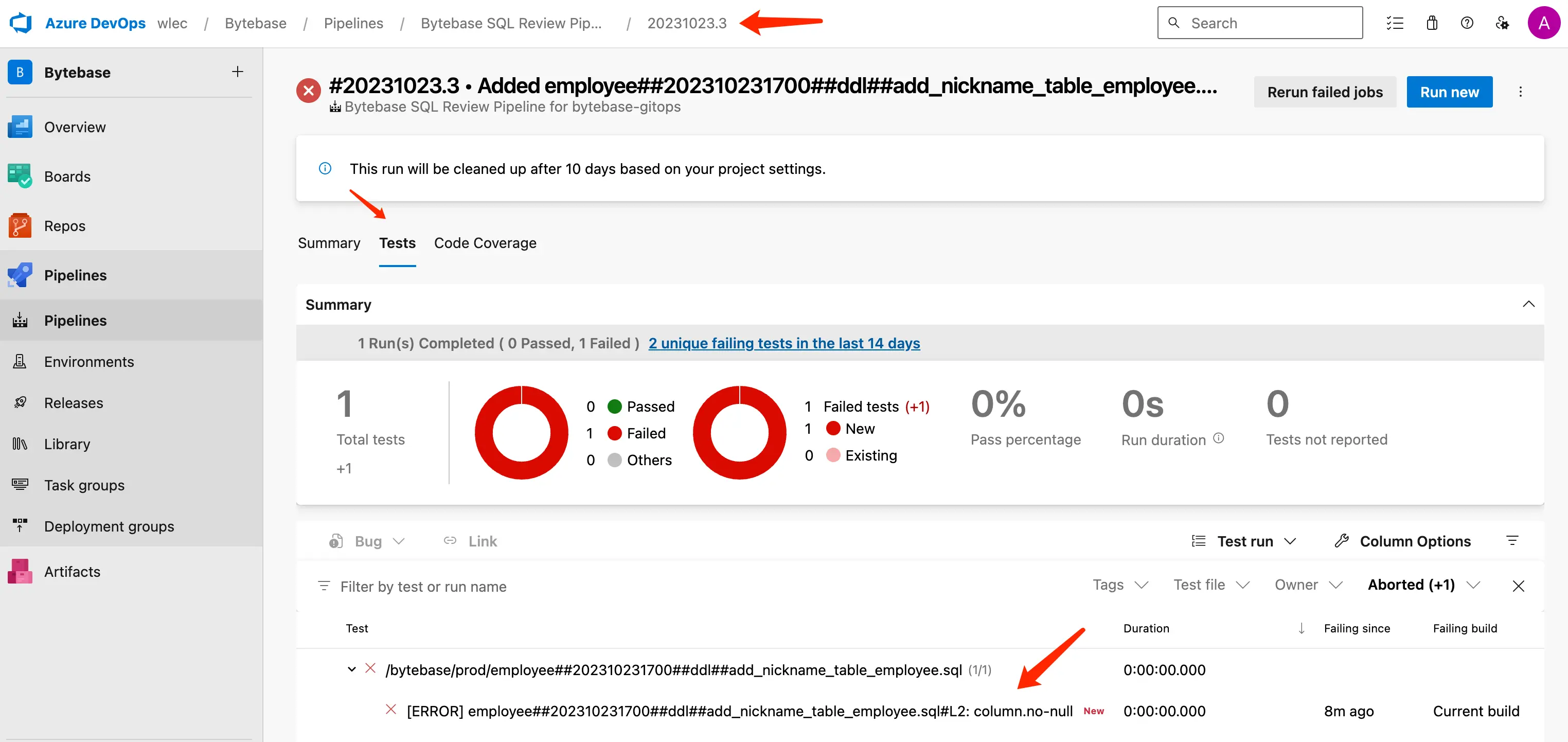
Task: Select the [ERROR] column.no-null test row
Action: coord(920,711)
